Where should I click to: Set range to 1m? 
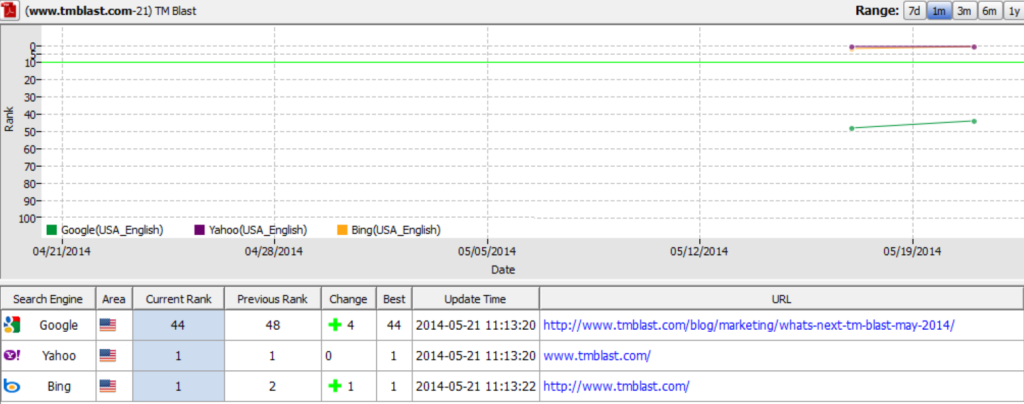[938, 11]
